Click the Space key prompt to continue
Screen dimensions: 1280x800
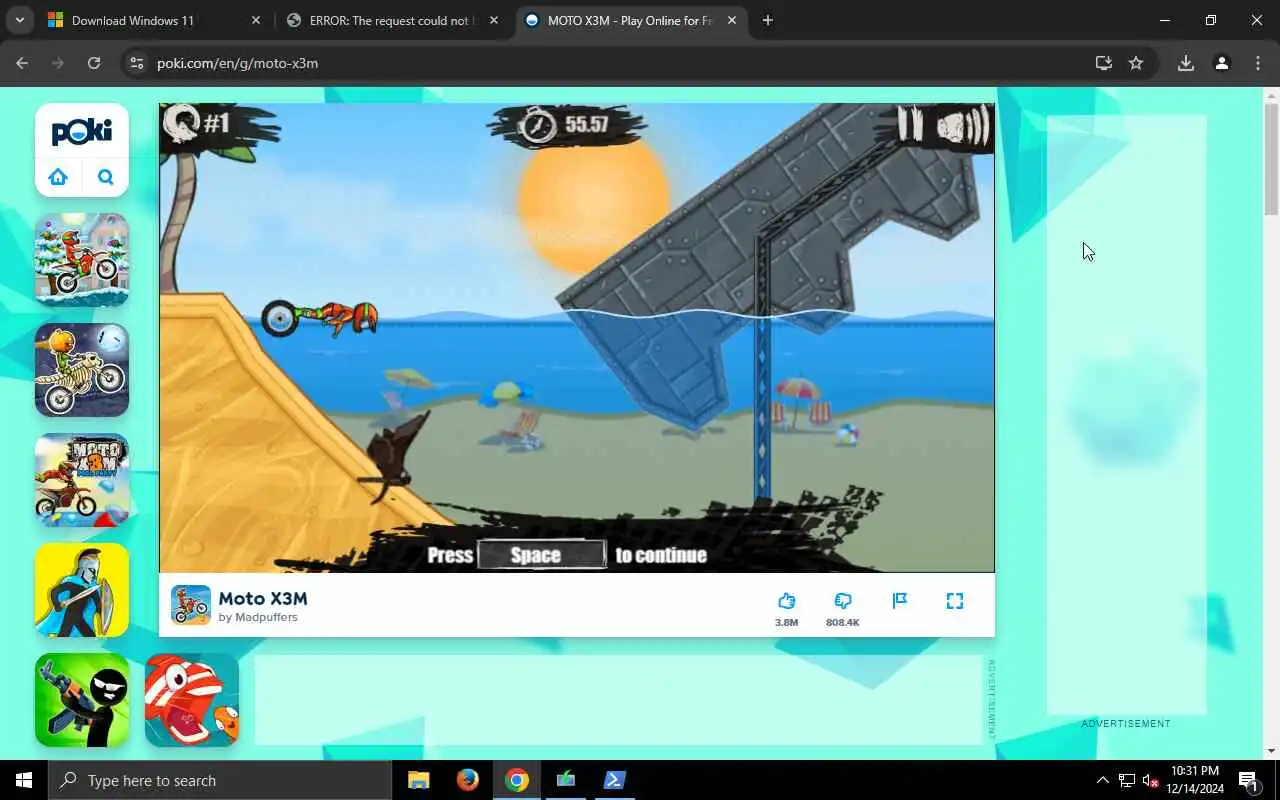click(x=541, y=555)
